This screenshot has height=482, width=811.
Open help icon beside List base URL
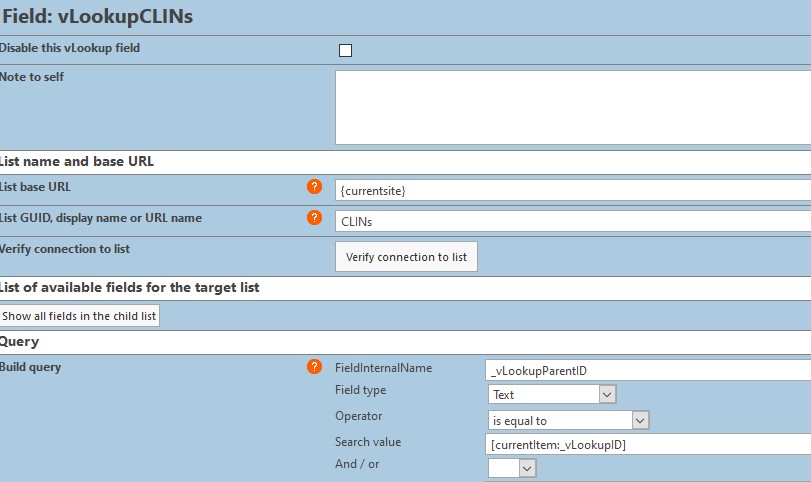point(314,187)
